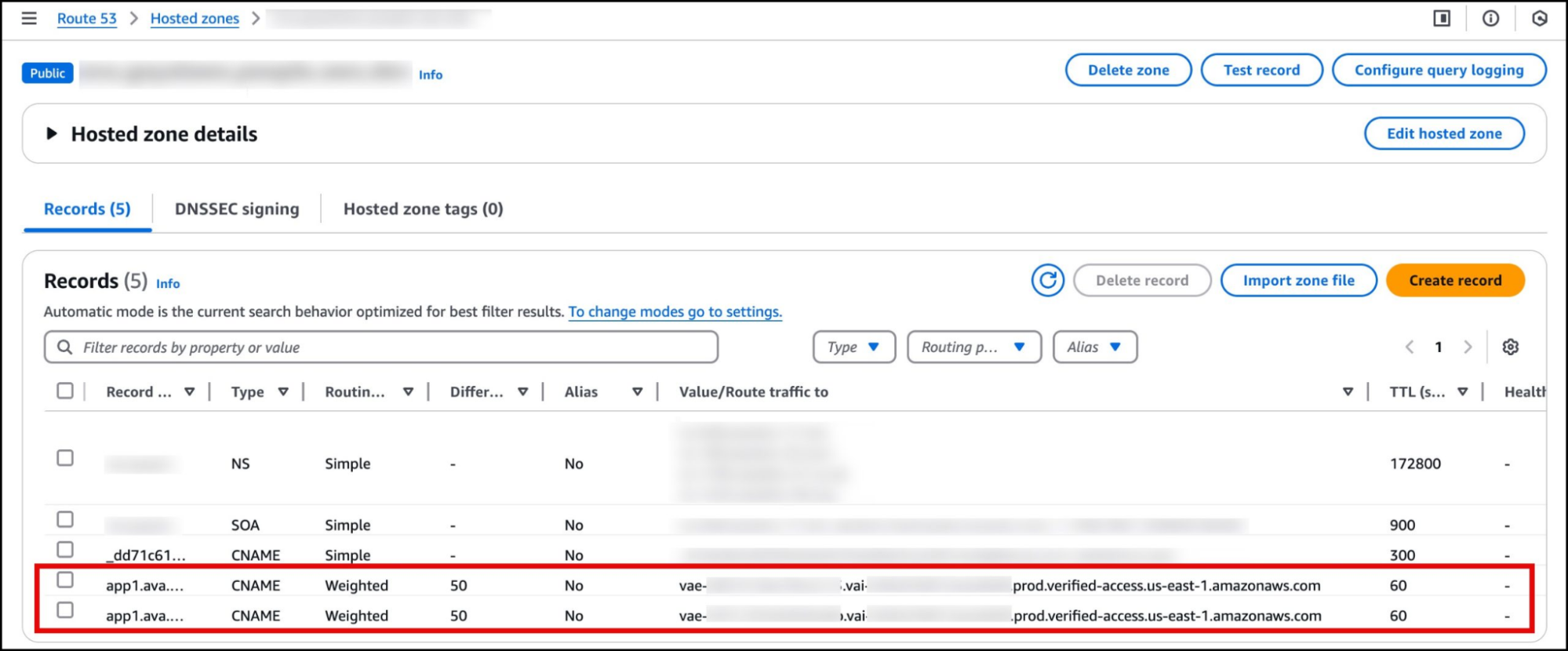Open the Alias filter dropdown
This screenshot has height=651, width=1568.
[1094, 347]
